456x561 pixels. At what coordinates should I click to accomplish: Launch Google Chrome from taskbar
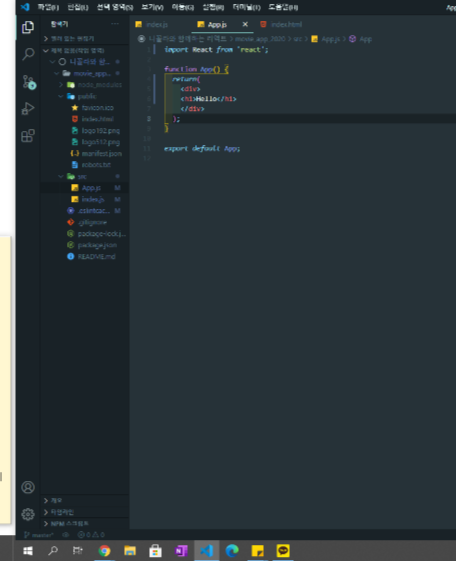click(x=104, y=550)
